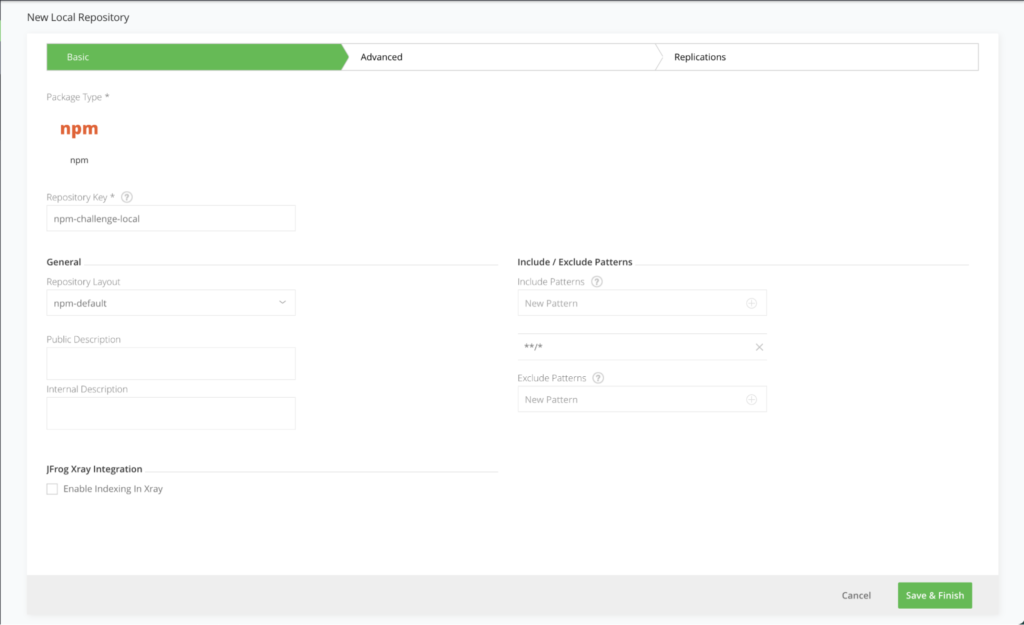Image resolution: width=1024 pixels, height=625 pixels.
Task: Click the Exclude Patterns help icon
Action: pyautogui.click(x=598, y=378)
